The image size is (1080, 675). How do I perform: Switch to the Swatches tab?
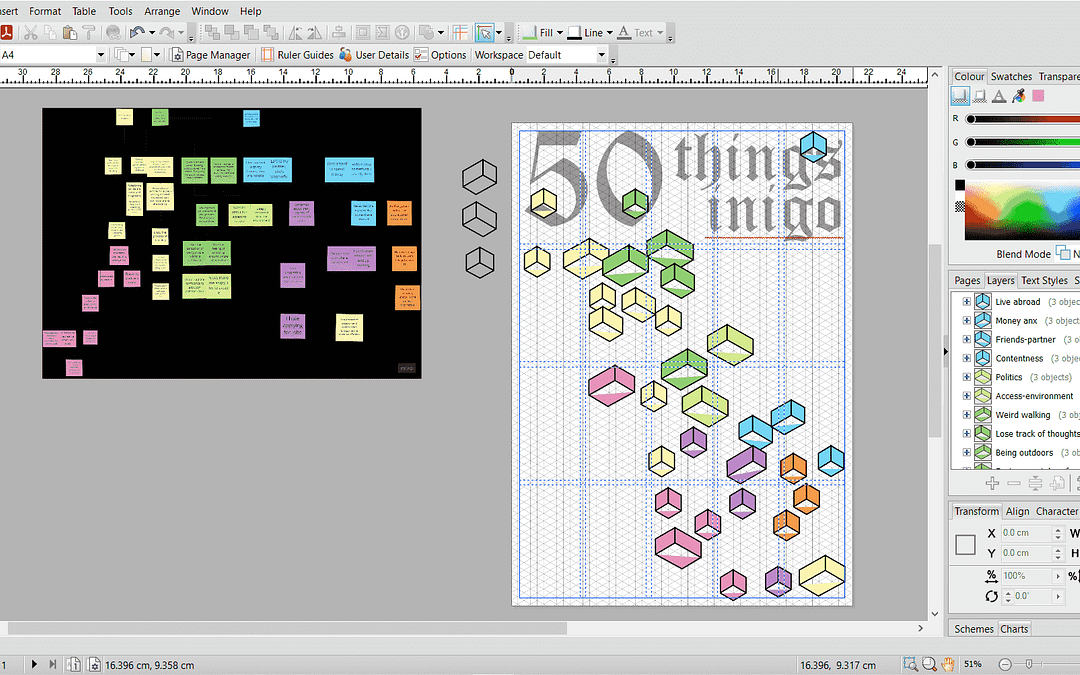click(x=1011, y=76)
